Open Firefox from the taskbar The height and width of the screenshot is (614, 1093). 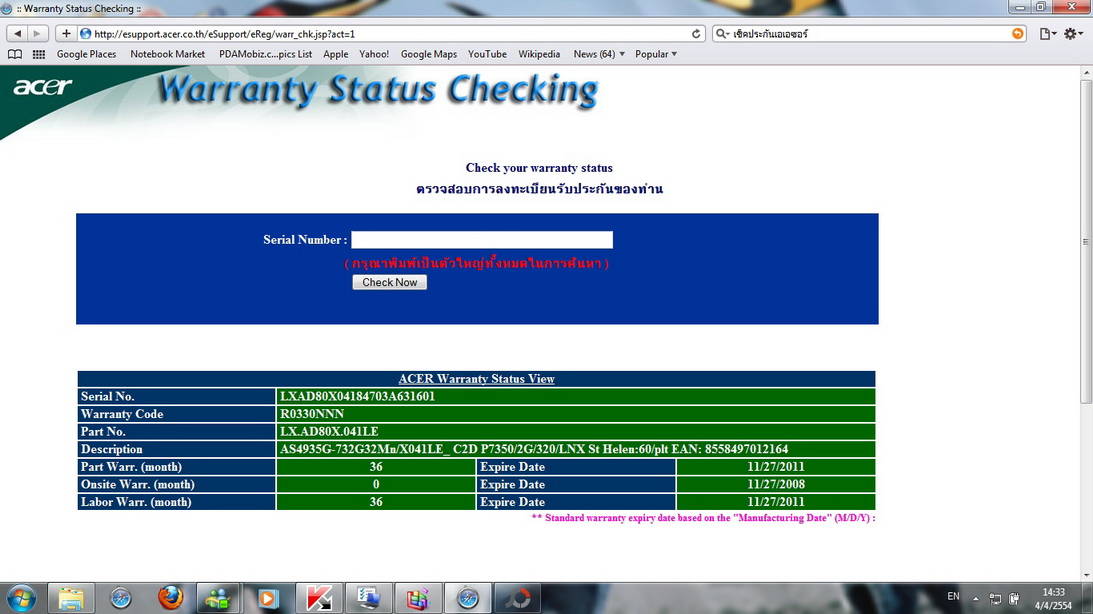[x=170, y=598]
